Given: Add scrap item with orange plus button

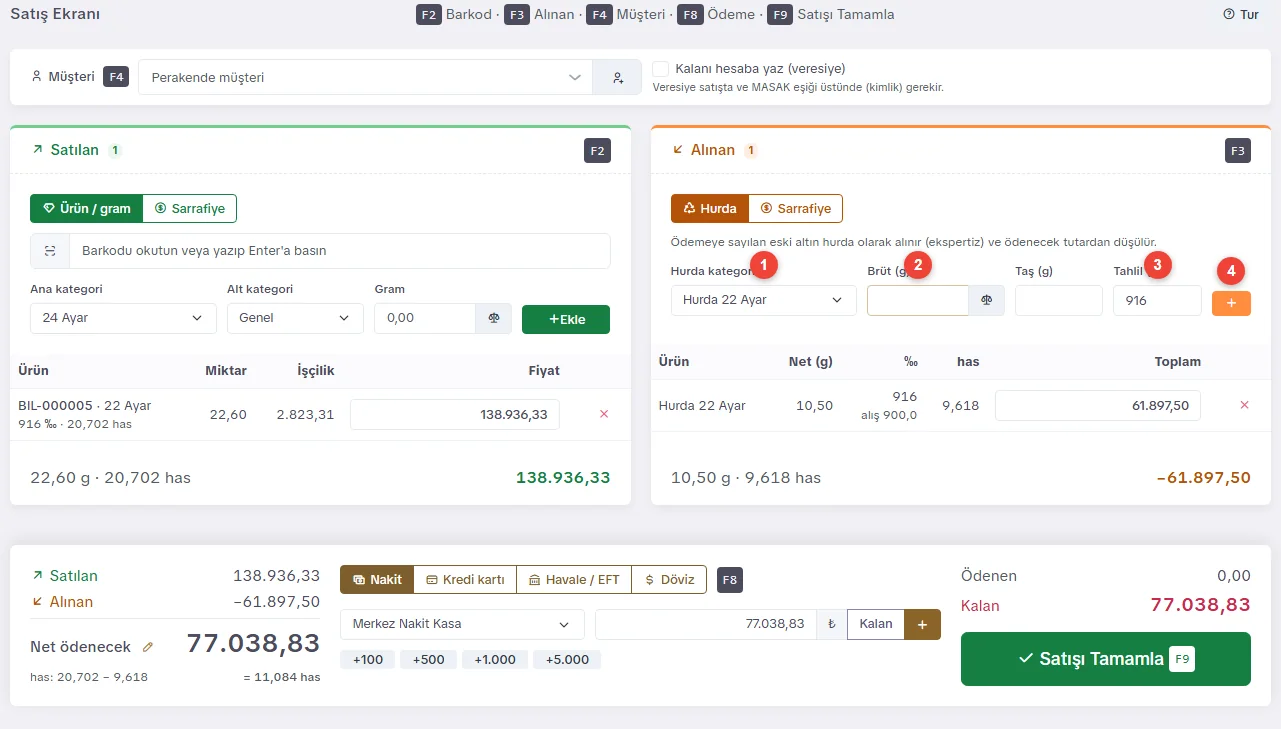Looking at the screenshot, I should [x=1231, y=303].
